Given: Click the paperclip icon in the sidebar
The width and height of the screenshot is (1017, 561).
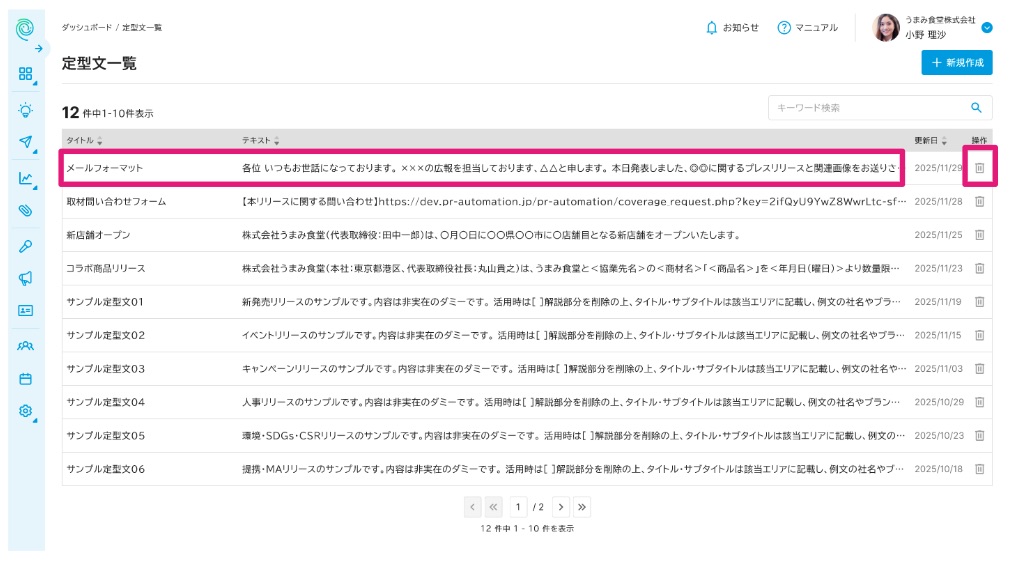Looking at the screenshot, I should pyautogui.click(x=25, y=211).
